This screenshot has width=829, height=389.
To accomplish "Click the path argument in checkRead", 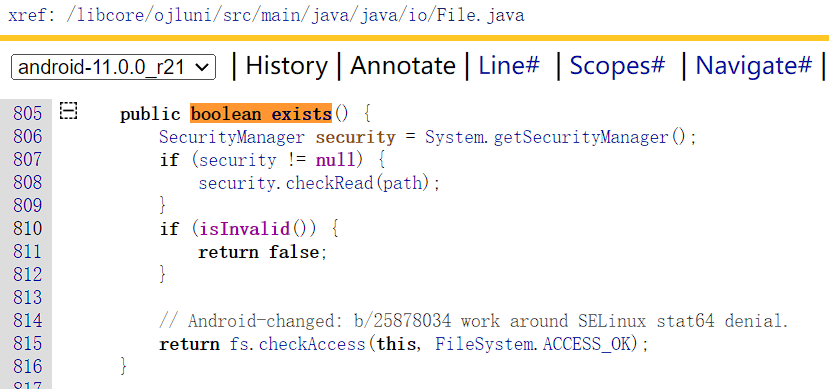I will pyautogui.click(x=402, y=183).
